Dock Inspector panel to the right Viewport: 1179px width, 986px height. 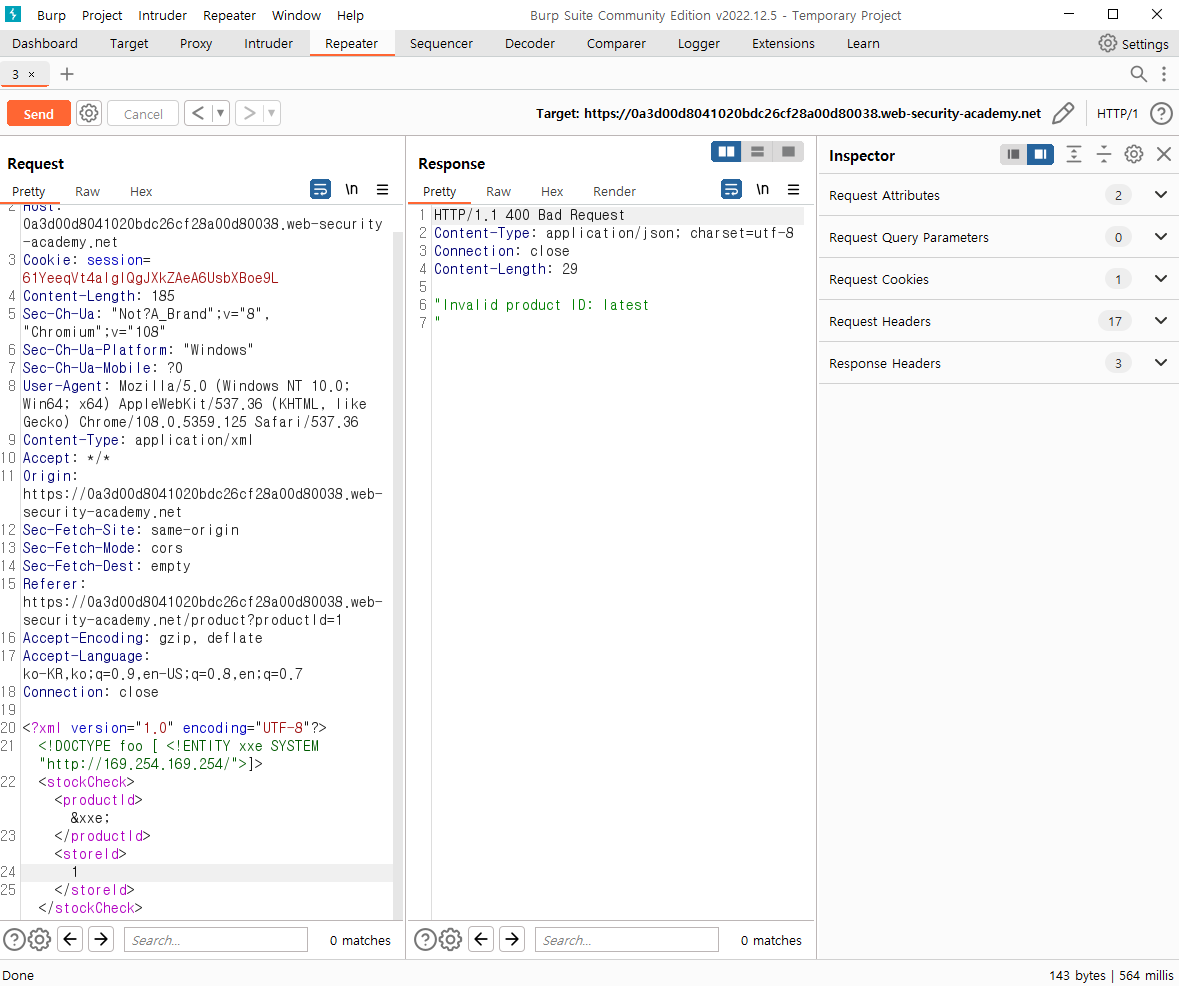tap(1041, 154)
